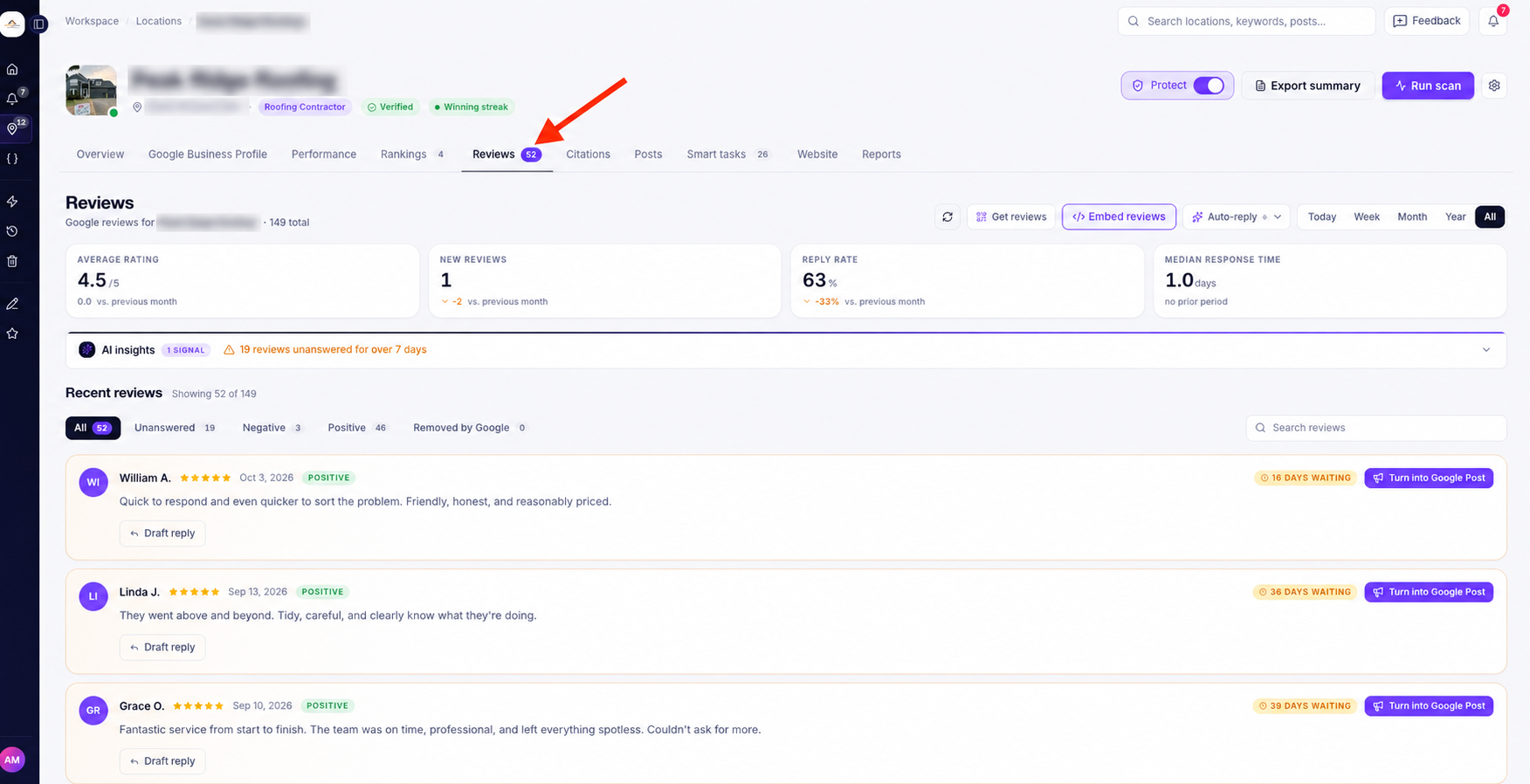Screen dimensions: 1530x784
Task: Show Unanswered reviews filter
Action: (x=175, y=428)
